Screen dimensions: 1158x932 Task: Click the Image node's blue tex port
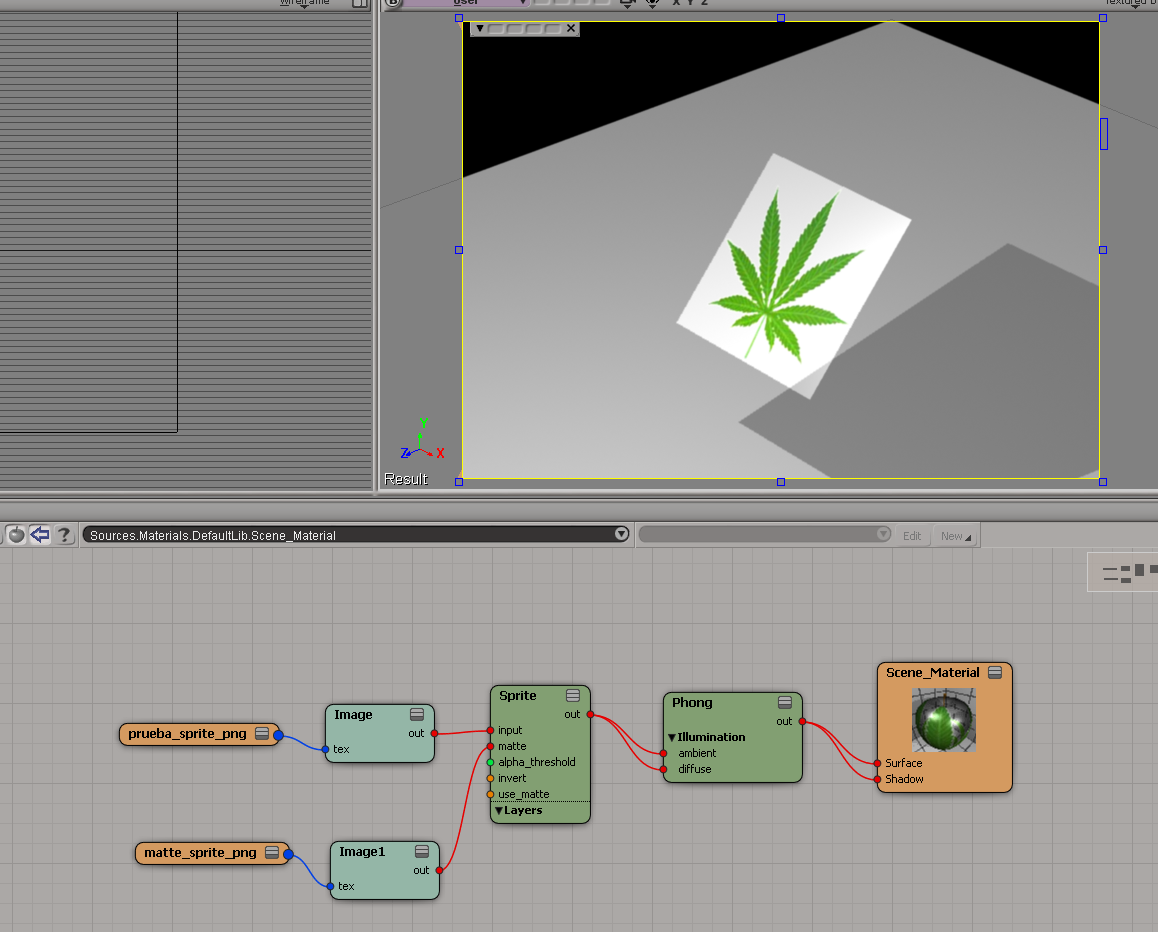326,750
